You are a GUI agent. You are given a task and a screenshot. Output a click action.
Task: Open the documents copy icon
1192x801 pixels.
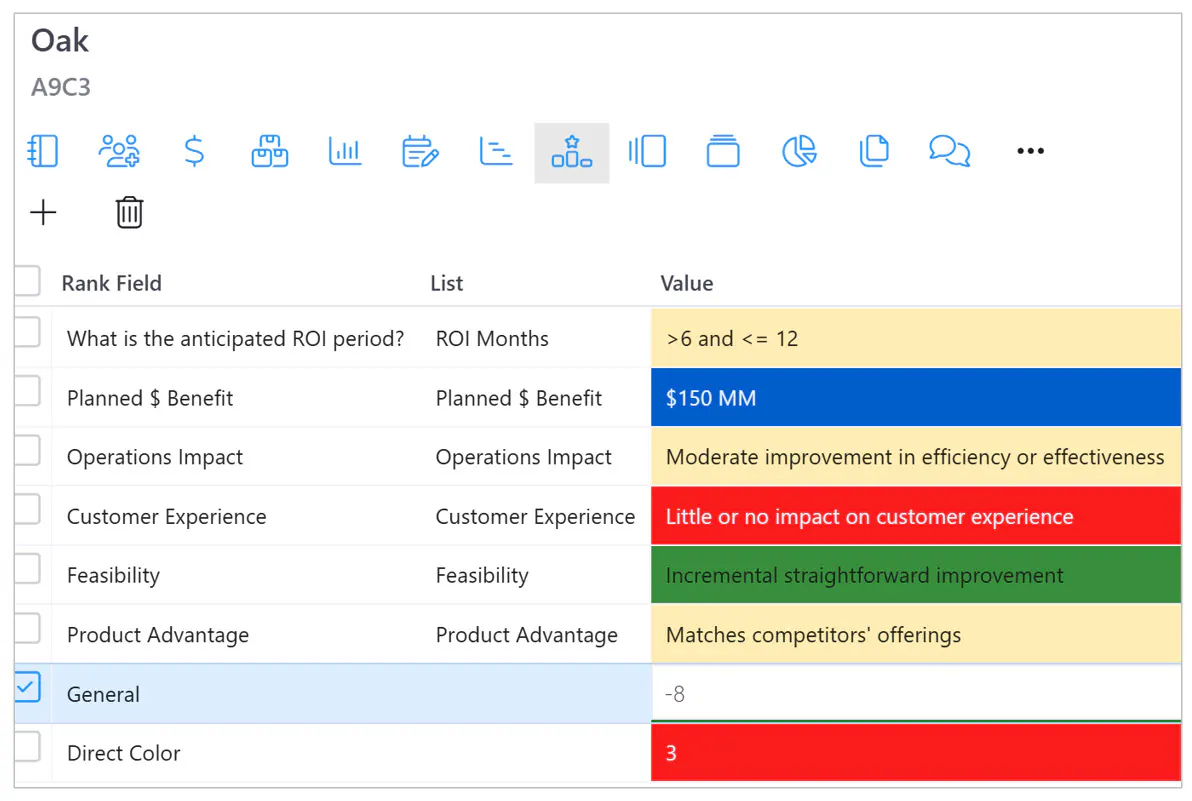pos(873,150)
